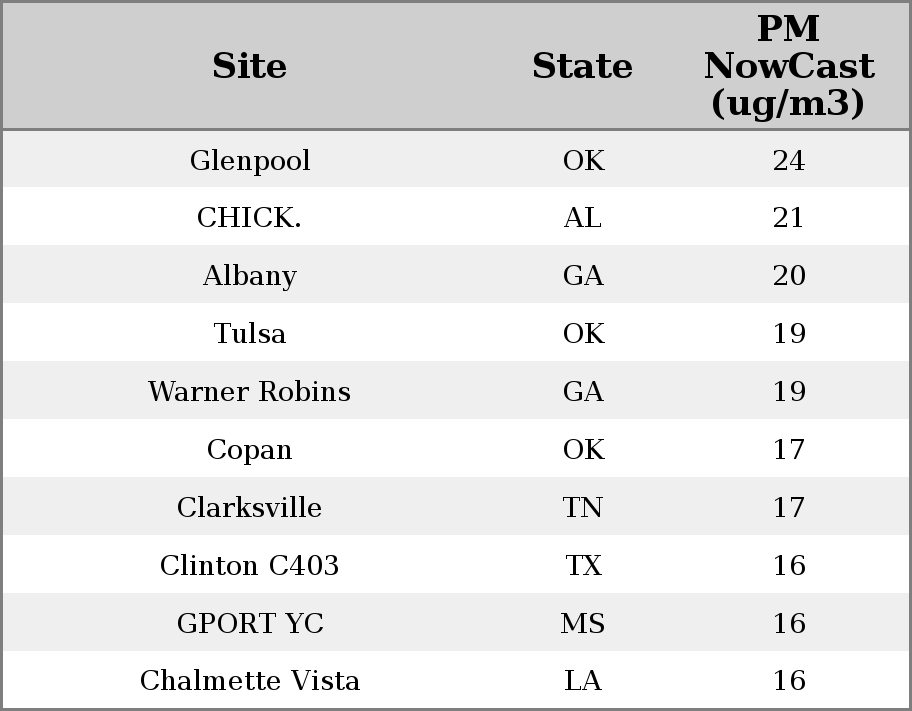Select the Copan site cell
This screenshot has width=912, height=711.
[249, 450]
